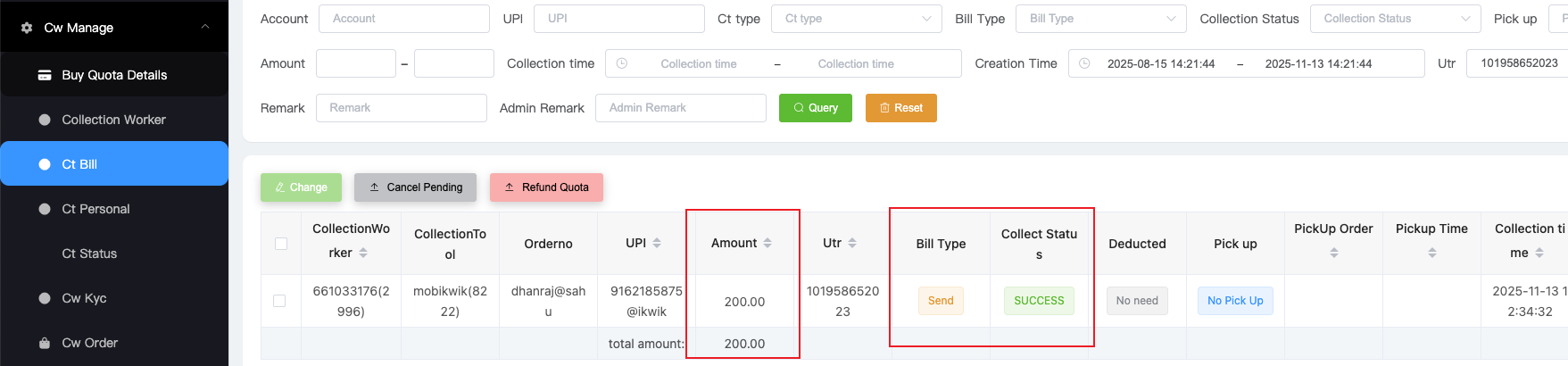Go to Ct Personal page

point(95,209)
